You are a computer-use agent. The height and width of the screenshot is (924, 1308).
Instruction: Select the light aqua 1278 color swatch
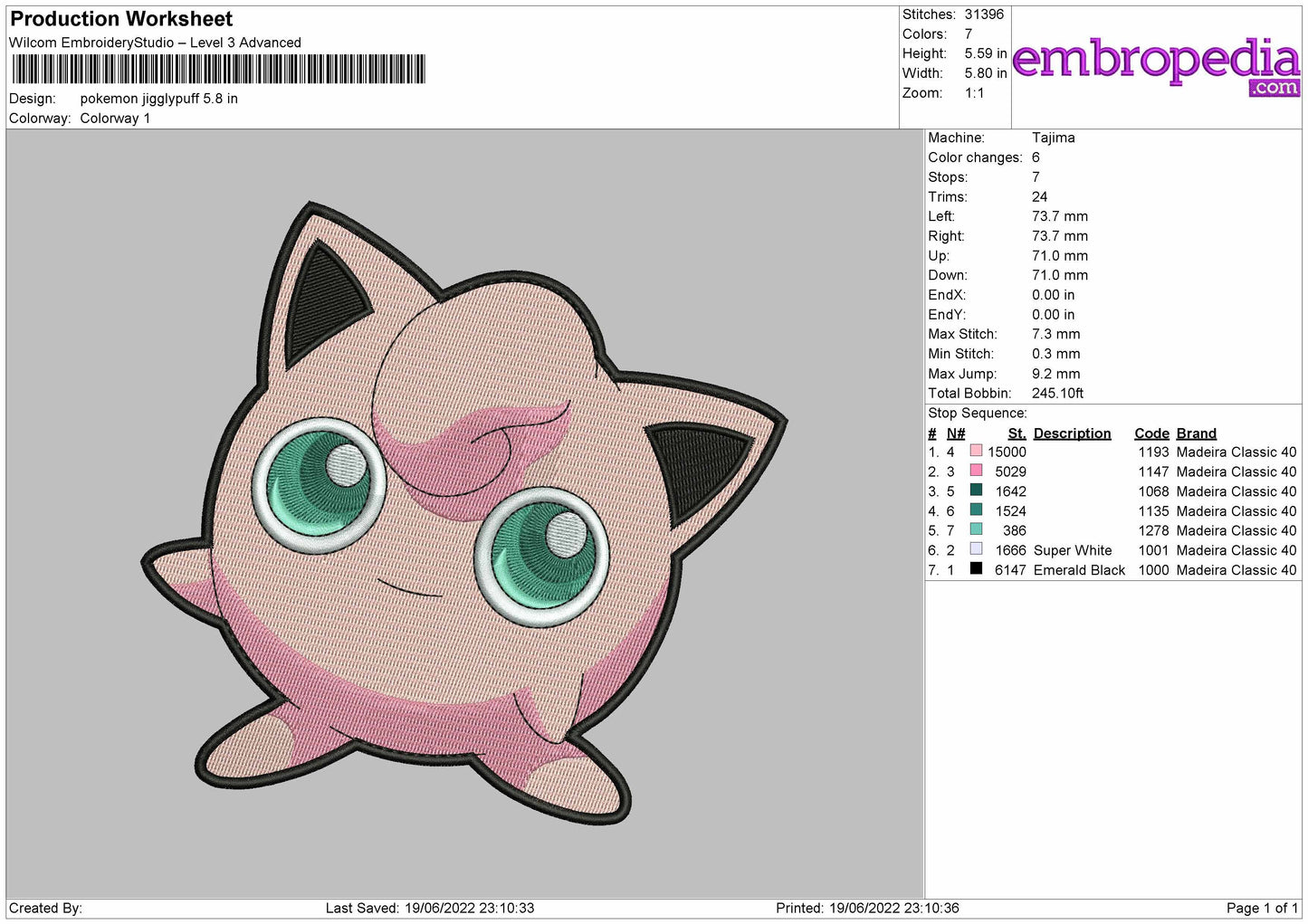[x=976, y=529]
